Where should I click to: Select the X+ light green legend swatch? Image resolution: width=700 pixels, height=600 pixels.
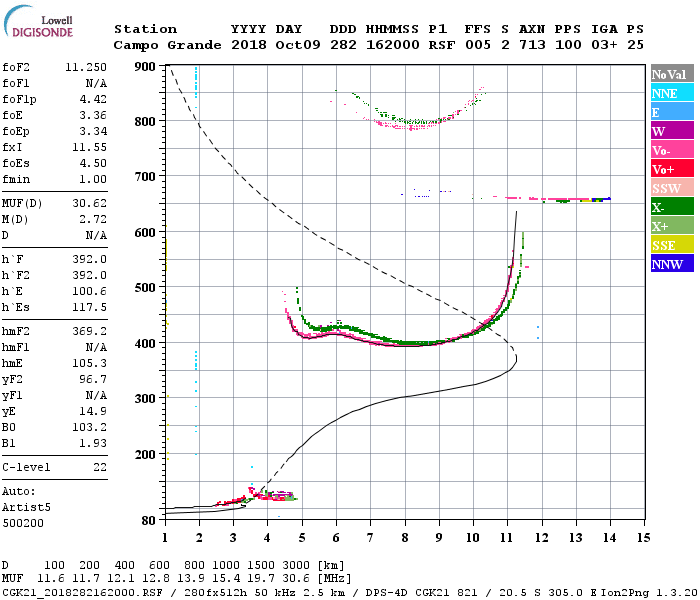pos(672,225)
